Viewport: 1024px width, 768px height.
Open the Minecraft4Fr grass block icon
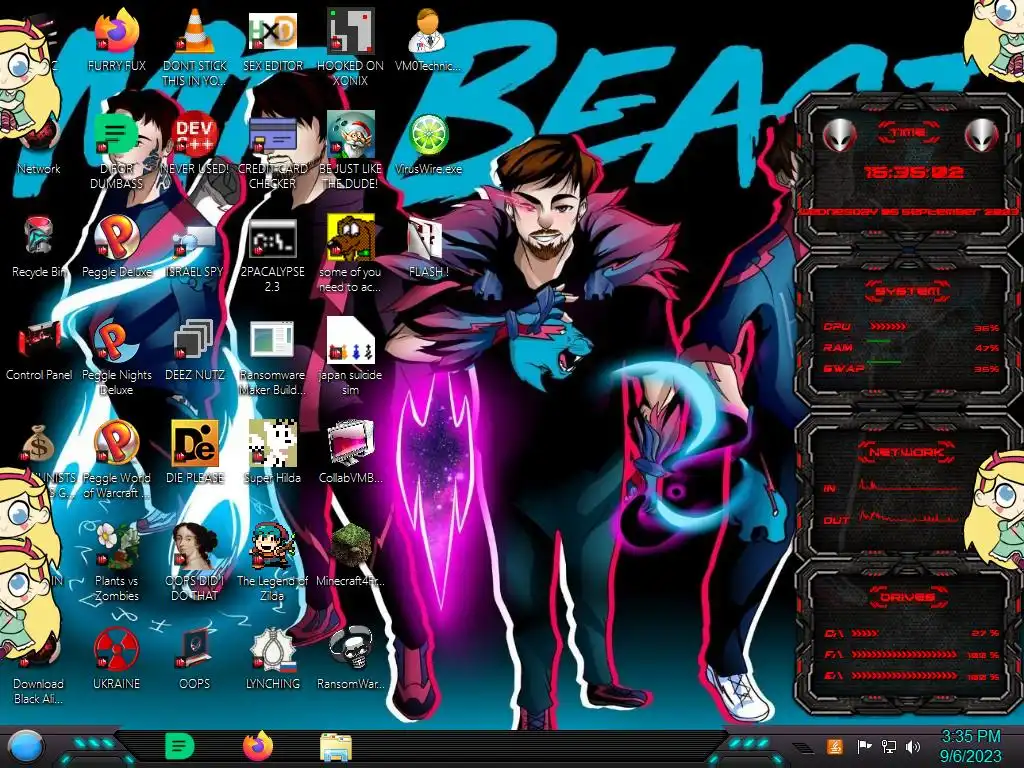point(351,546)
